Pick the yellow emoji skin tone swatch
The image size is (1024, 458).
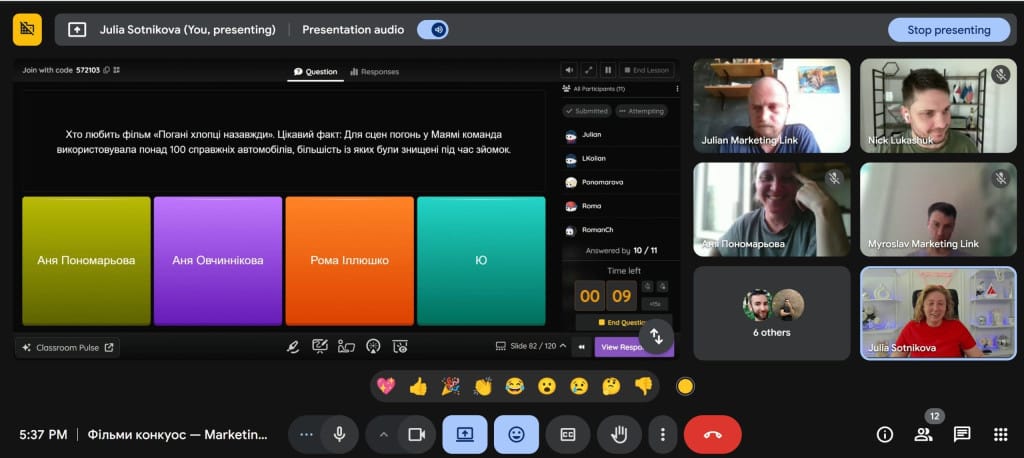tap(685, 386)
